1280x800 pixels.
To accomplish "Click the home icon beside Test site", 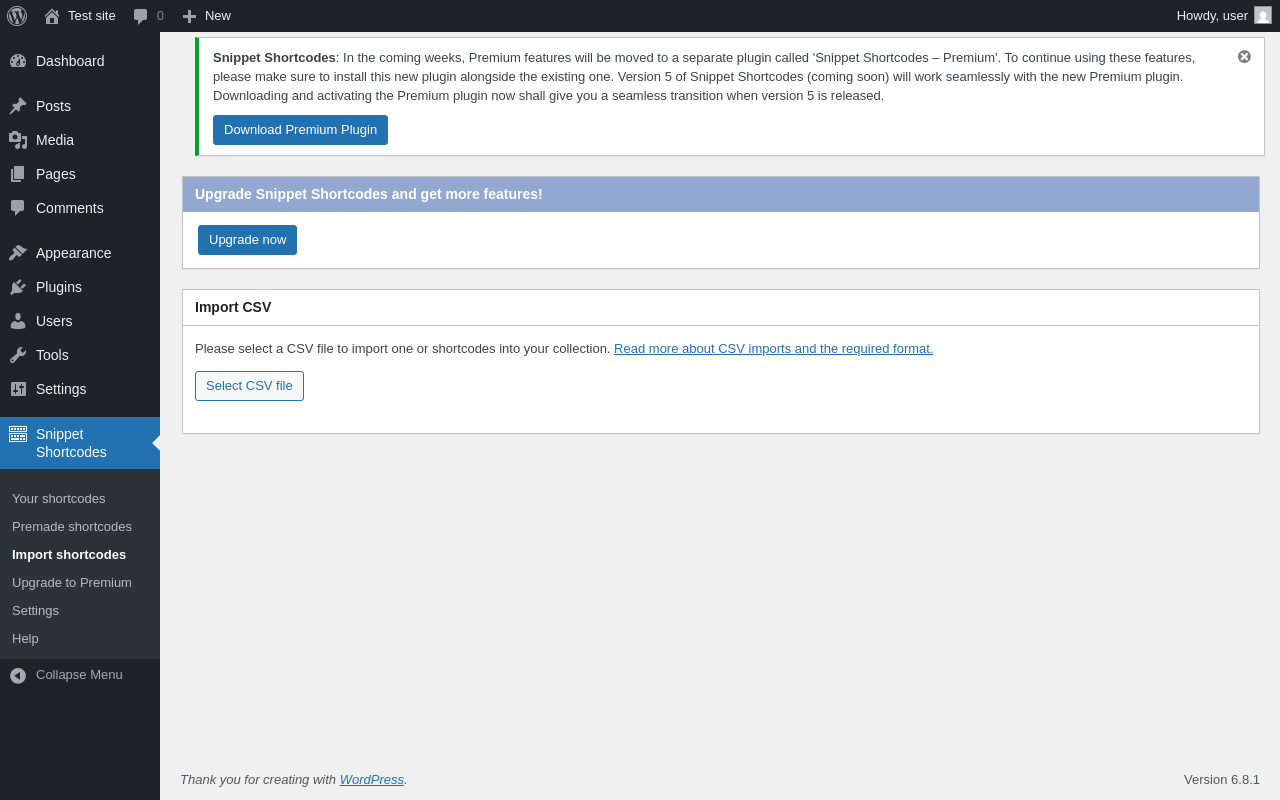I will pos(52,16).
